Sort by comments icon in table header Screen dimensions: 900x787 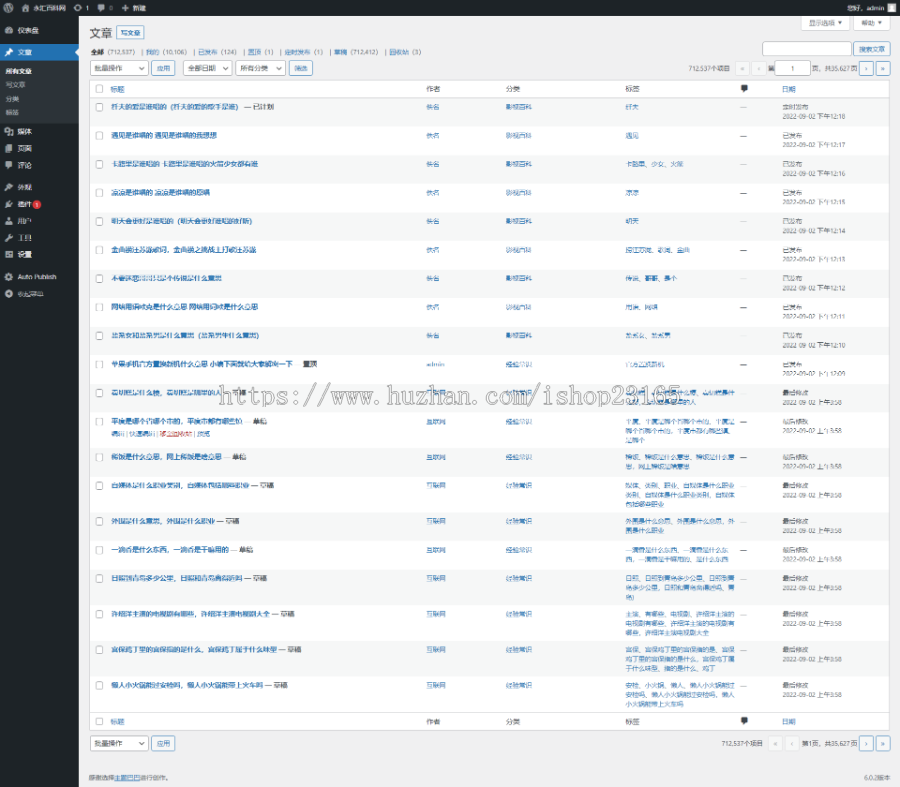pyautogui.click(x=744, y=89)
